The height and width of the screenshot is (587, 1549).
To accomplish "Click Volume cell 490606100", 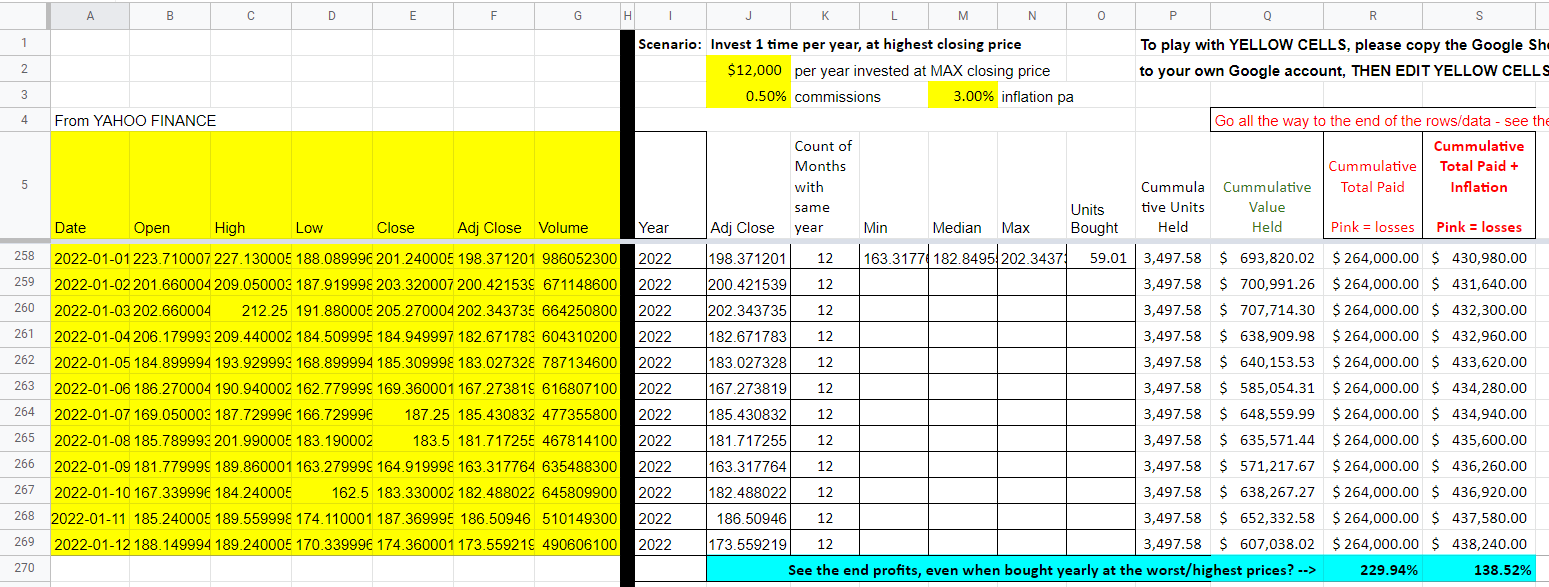I will tap(577, 544).
